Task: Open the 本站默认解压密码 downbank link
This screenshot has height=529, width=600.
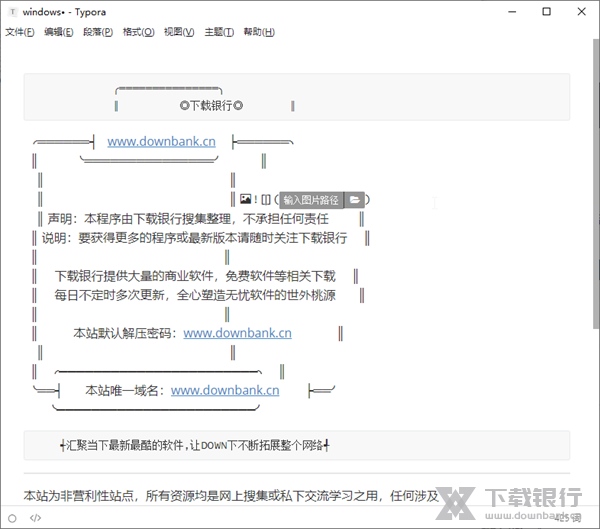Action: pos(237,333)
